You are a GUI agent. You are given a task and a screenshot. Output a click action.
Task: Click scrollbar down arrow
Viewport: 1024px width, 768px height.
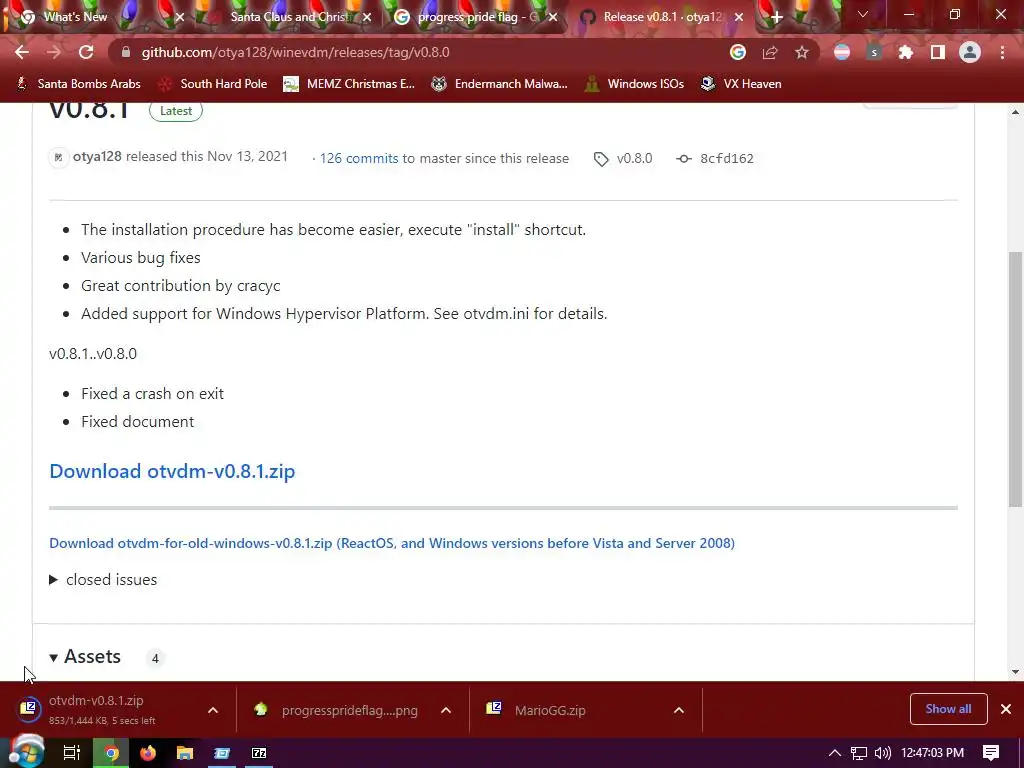coord(1016,671)
